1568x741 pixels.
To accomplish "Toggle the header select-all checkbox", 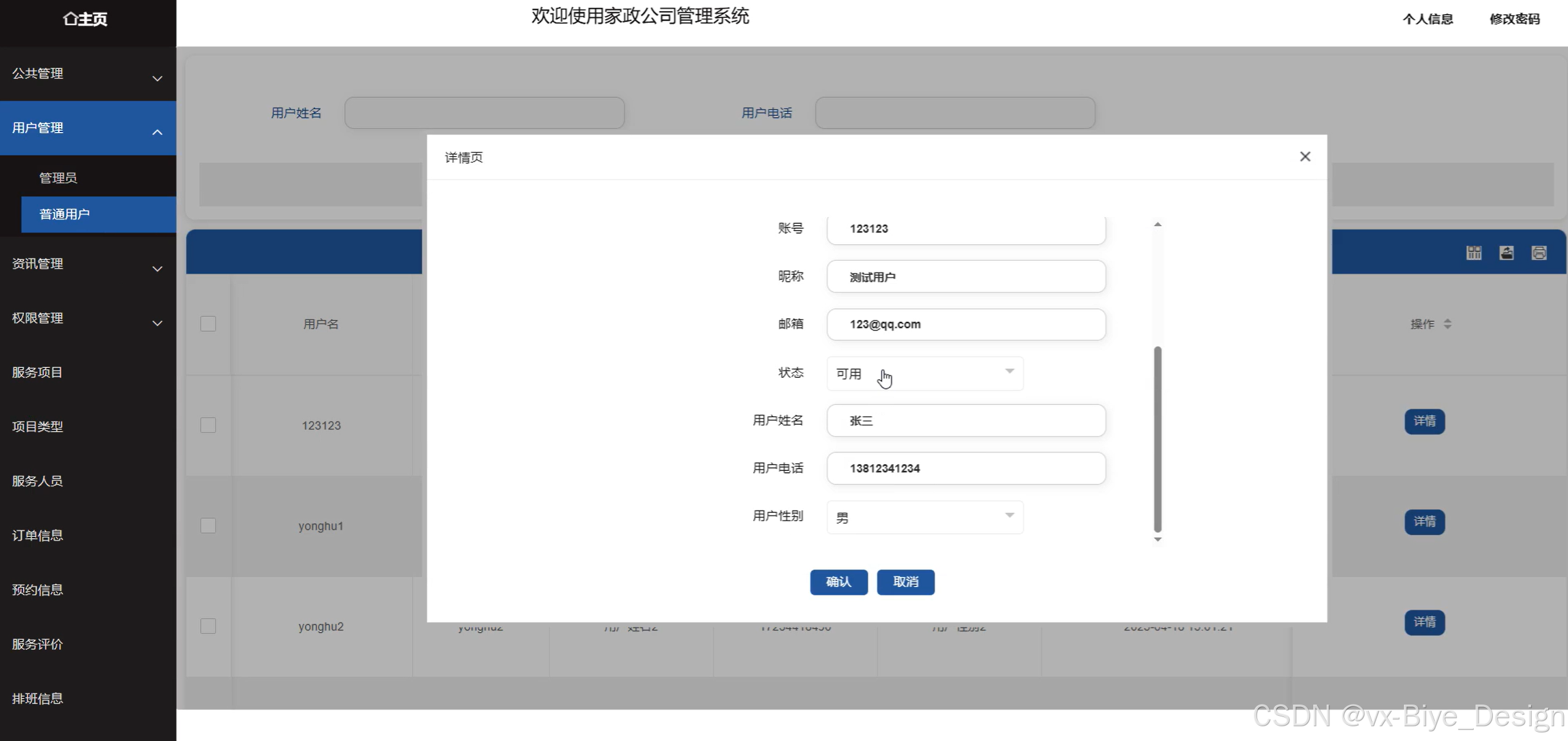I will click(x=208, y=324).
